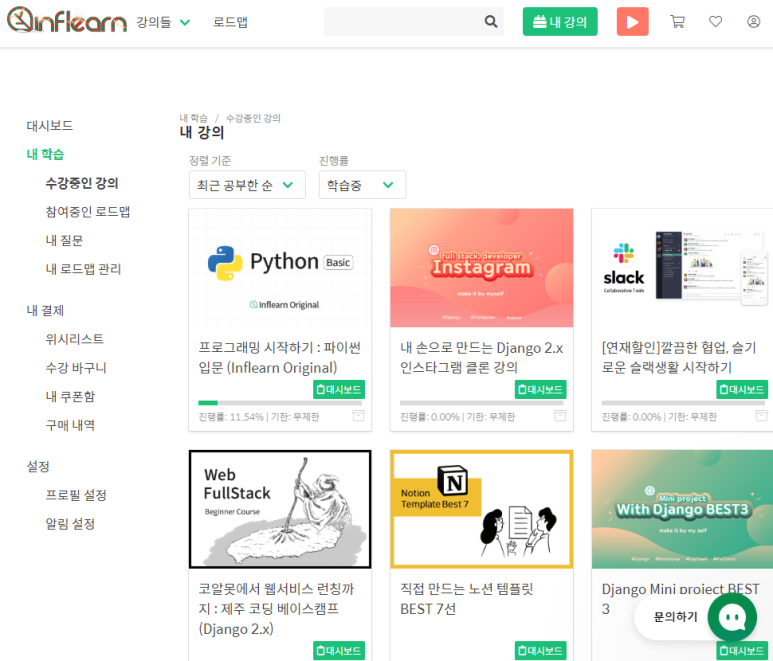Viewport: 773px width, 661px height.
Task: Open 대시보드 button for Instagram clone course
Action: 541,389
